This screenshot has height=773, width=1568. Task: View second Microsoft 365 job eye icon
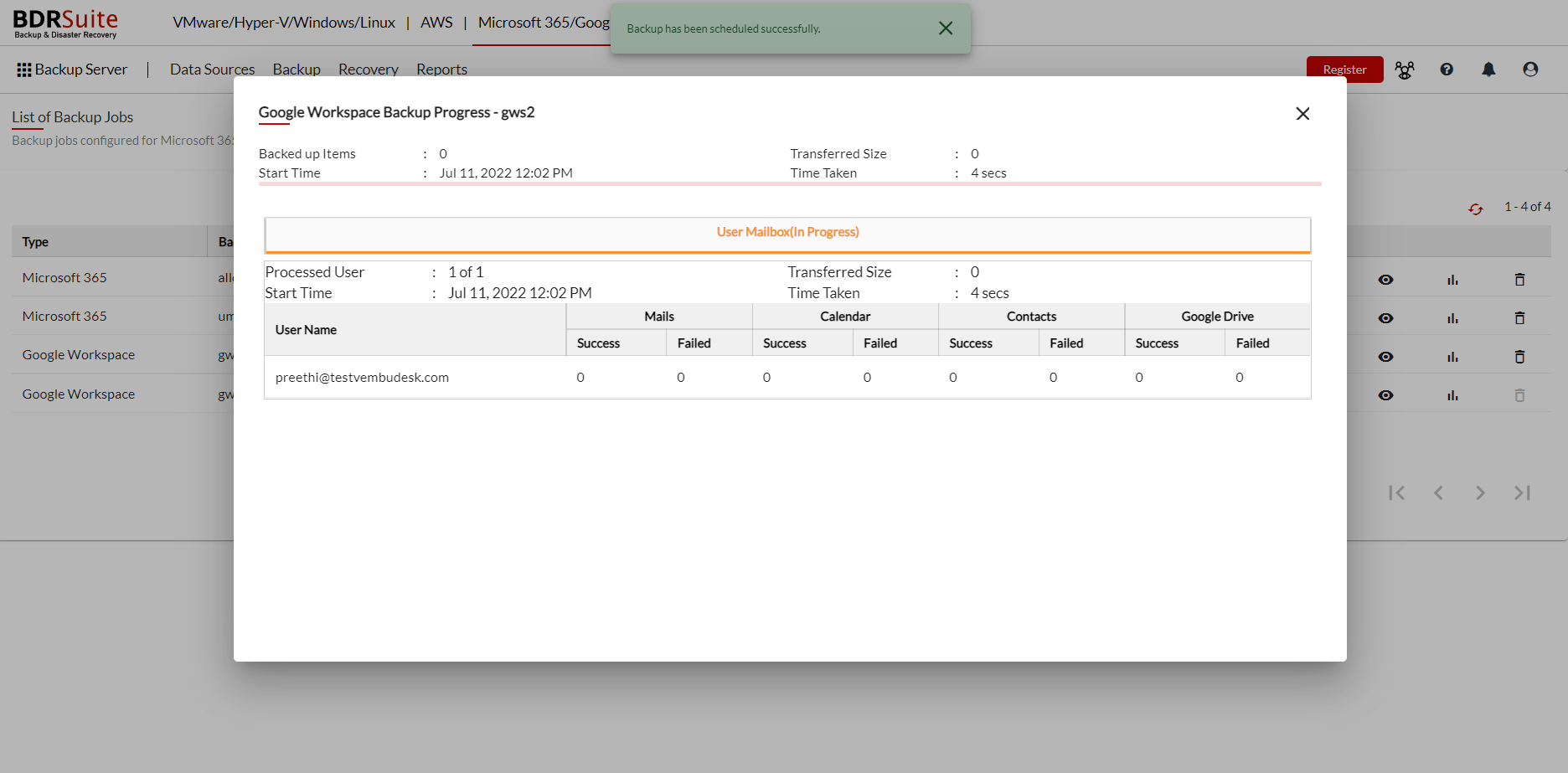[x=1386, y=318]
